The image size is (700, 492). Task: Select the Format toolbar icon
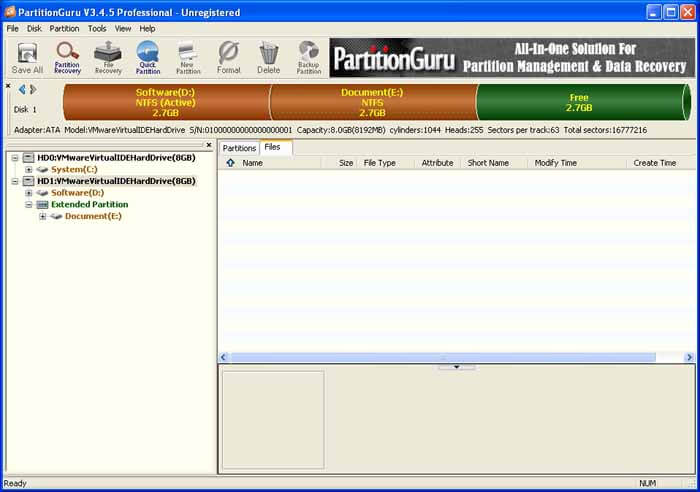point(229,58)
